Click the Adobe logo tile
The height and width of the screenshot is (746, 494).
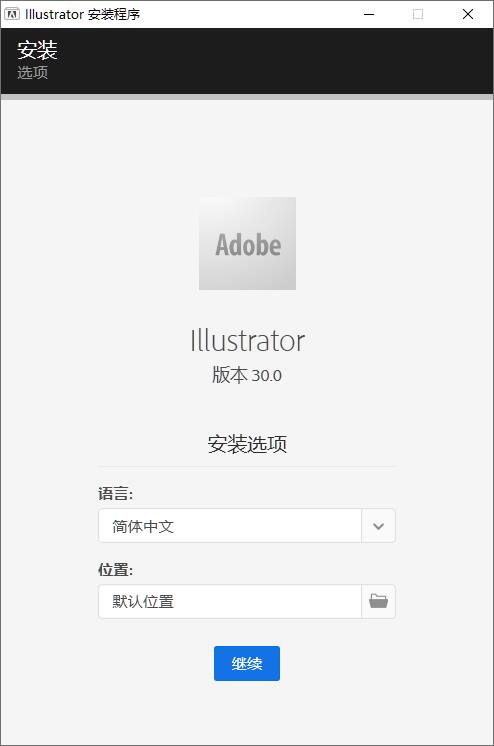coord(247,244)
